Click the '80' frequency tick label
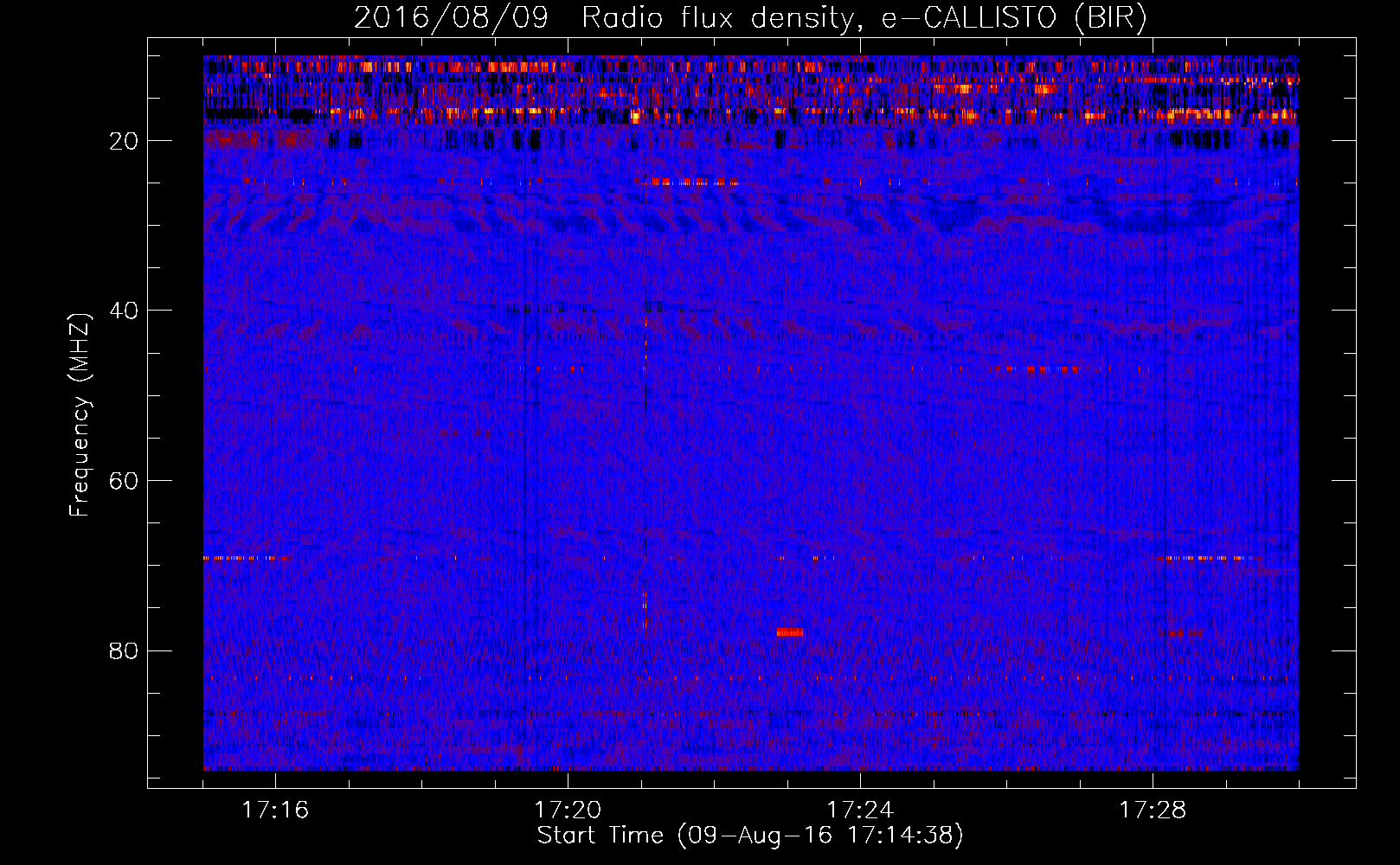This screenshot has width=1400, height=865. [124, 650]
